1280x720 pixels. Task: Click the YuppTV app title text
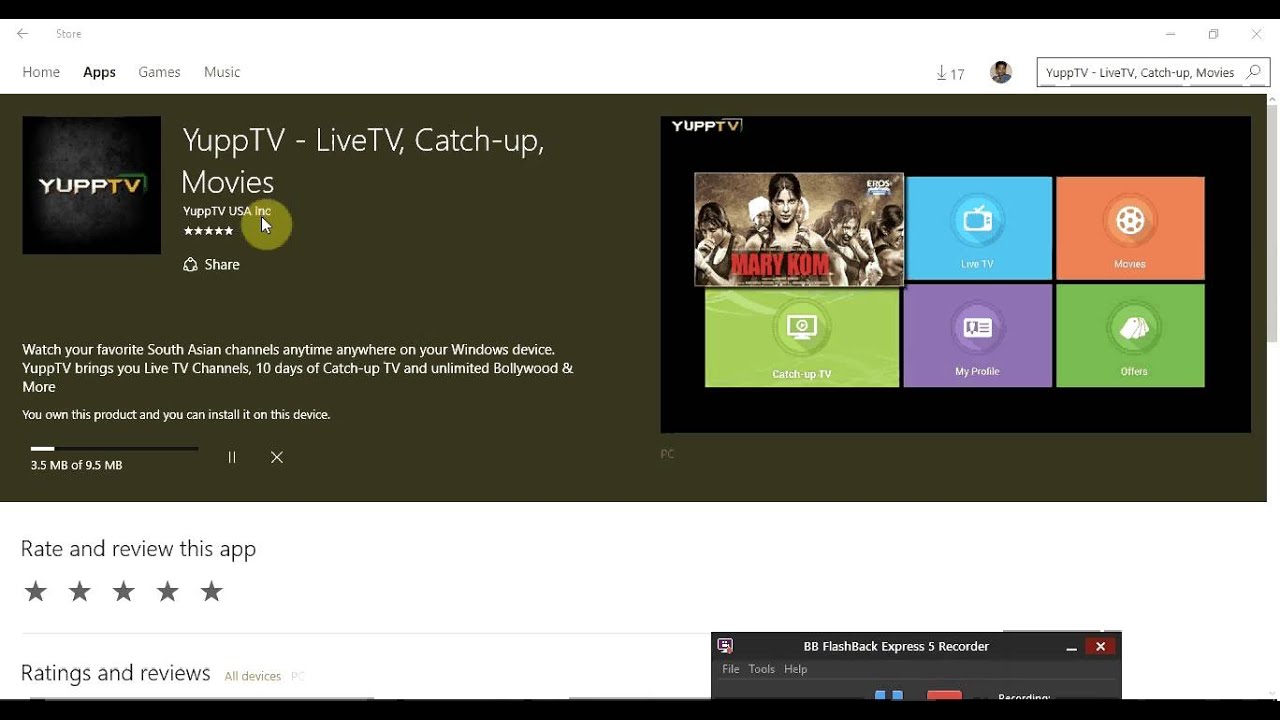click(x=363, y=161)
